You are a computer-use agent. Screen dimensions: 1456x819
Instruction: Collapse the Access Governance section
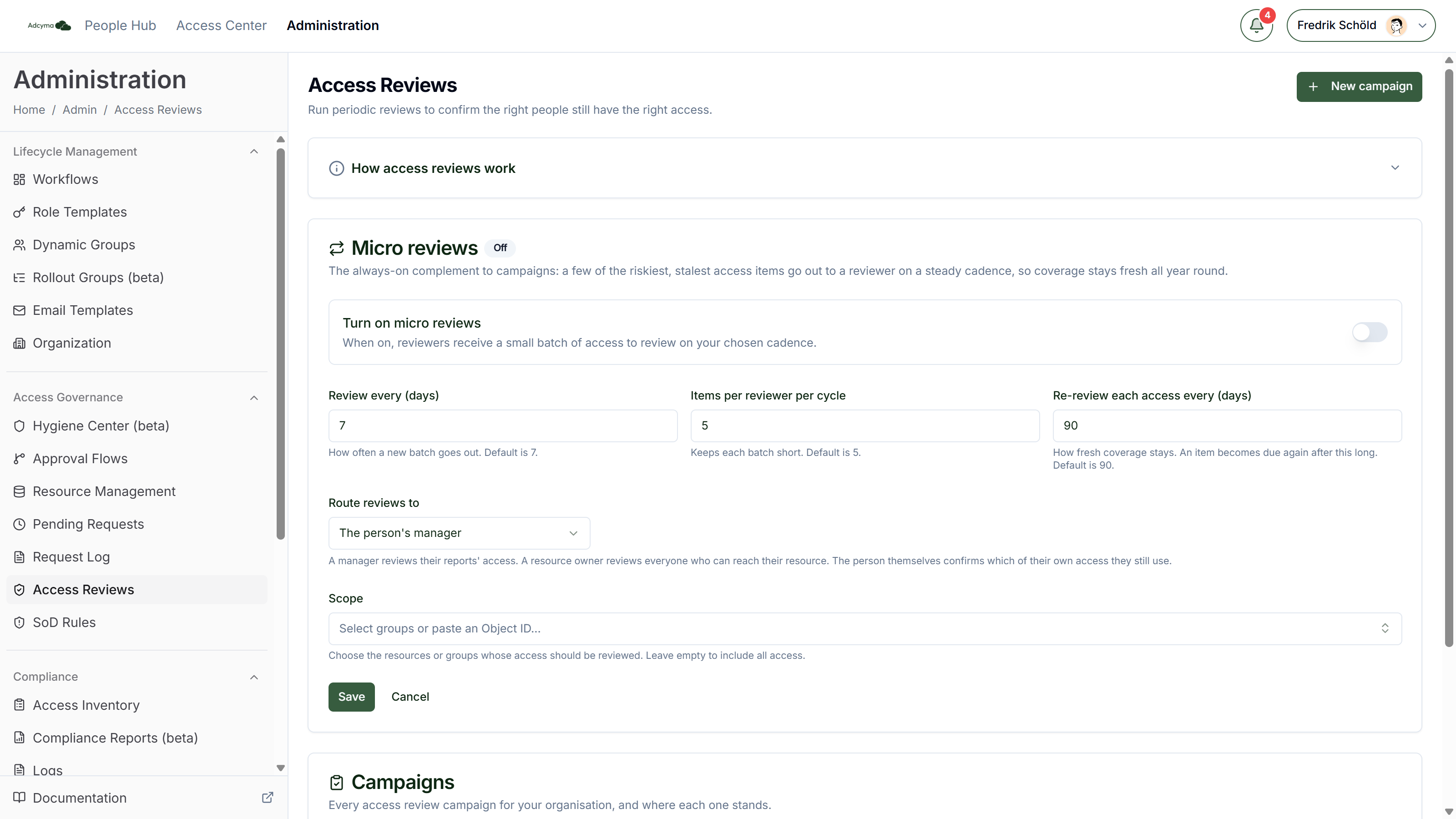pyautogui.click(x=254, y=398)
